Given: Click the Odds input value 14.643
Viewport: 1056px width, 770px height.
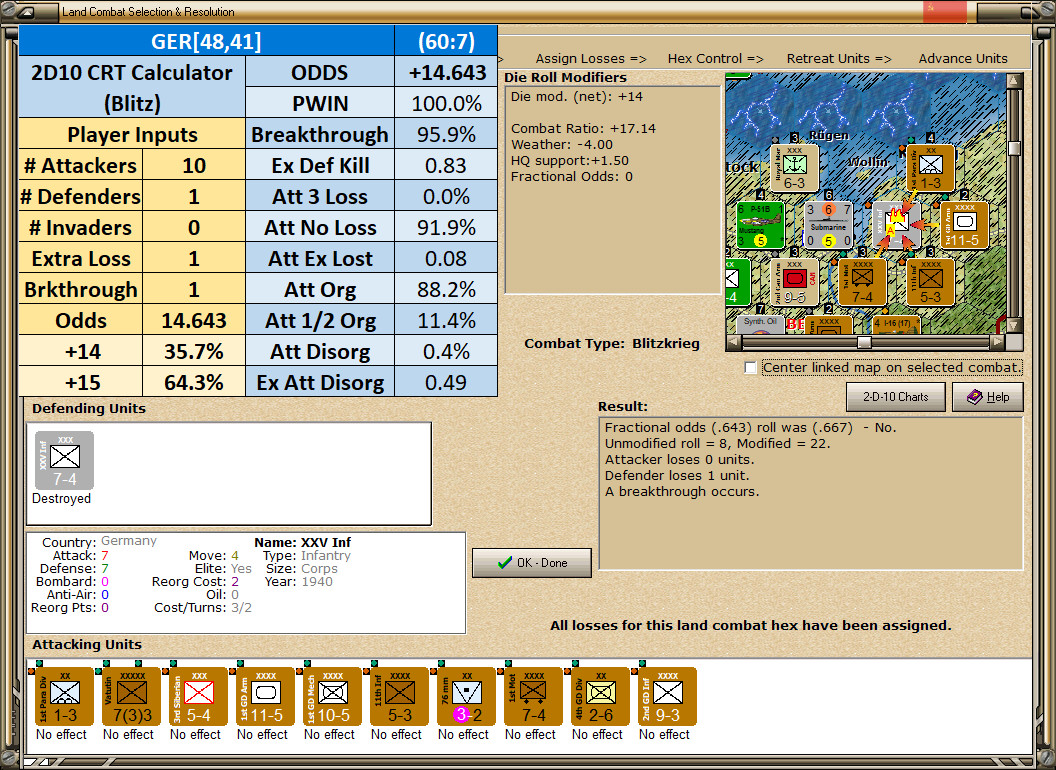Looking at the screenshot, I should pos(194,321).
